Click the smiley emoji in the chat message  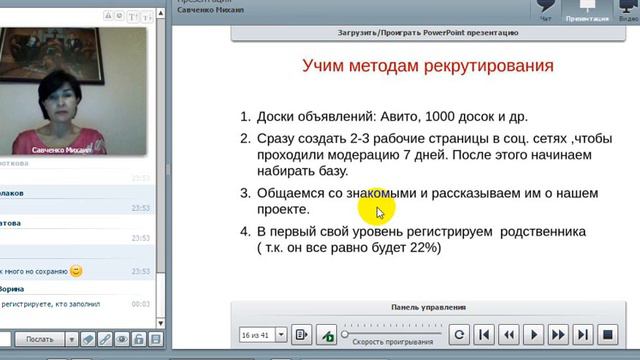(76, 271)
